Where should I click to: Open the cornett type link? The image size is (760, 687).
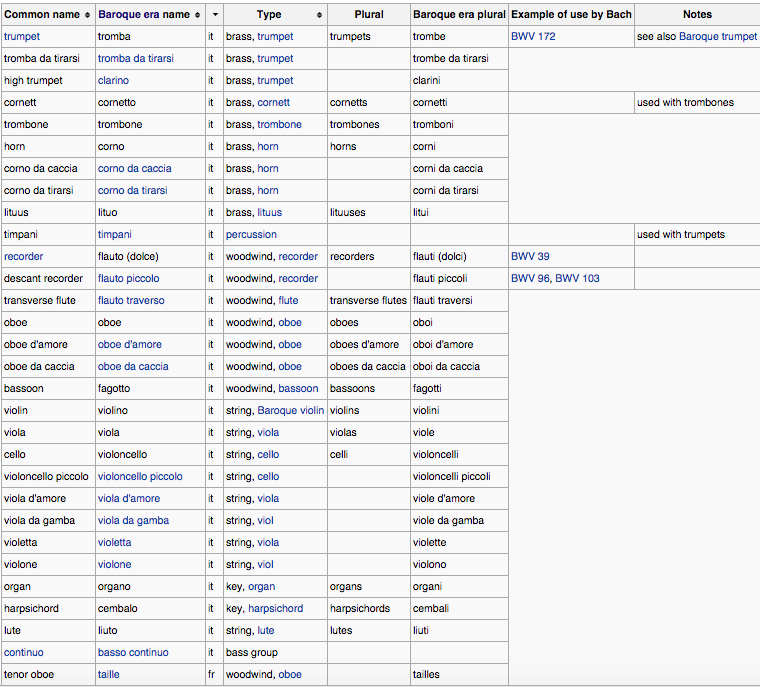coord(273,103)
